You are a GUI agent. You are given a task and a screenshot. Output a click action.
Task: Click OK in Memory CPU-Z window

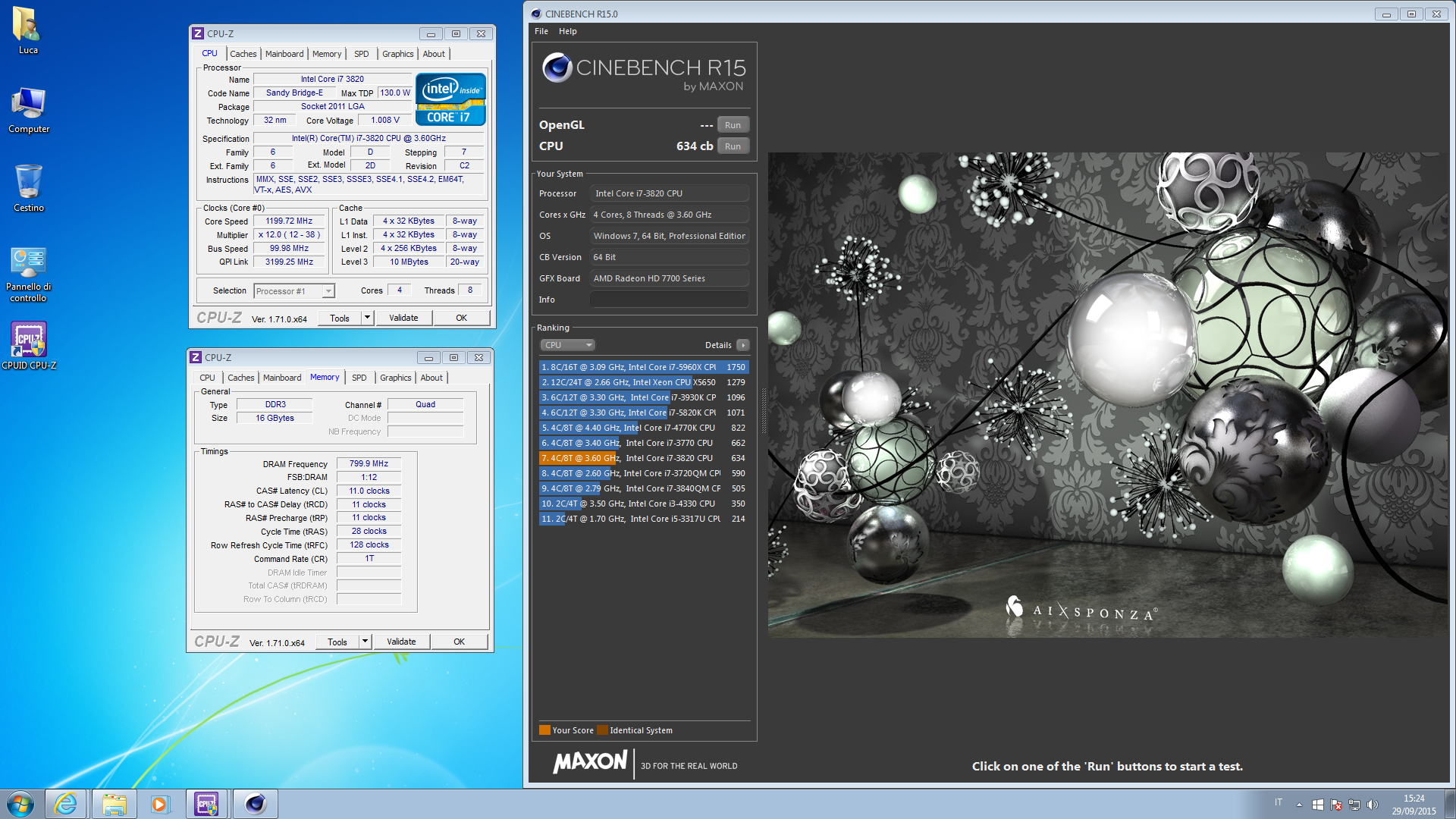459,642
